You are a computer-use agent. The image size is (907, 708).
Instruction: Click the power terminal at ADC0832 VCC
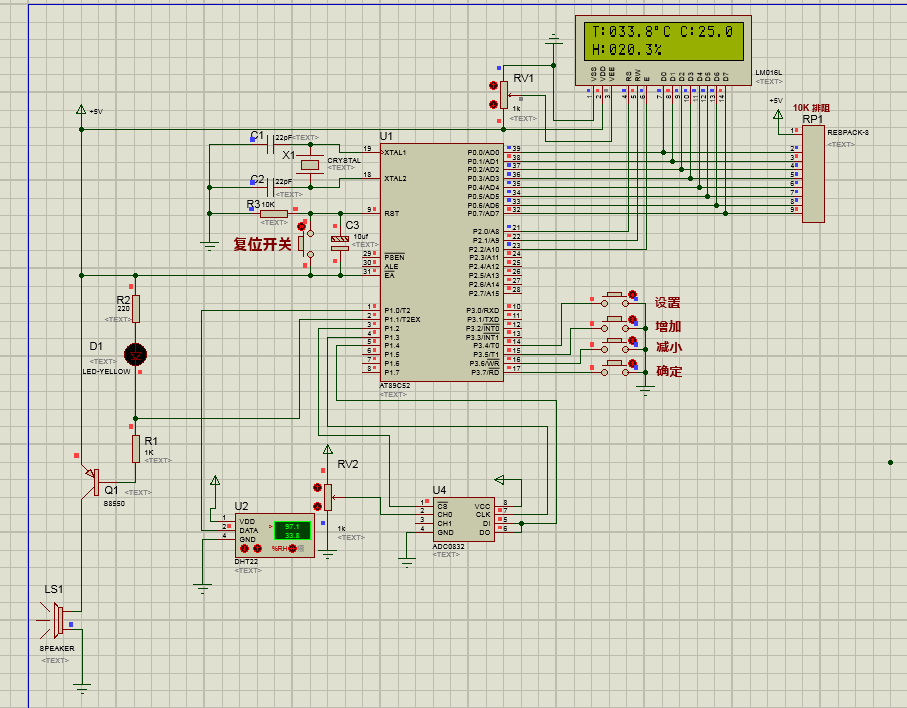(x=500, y=480)
